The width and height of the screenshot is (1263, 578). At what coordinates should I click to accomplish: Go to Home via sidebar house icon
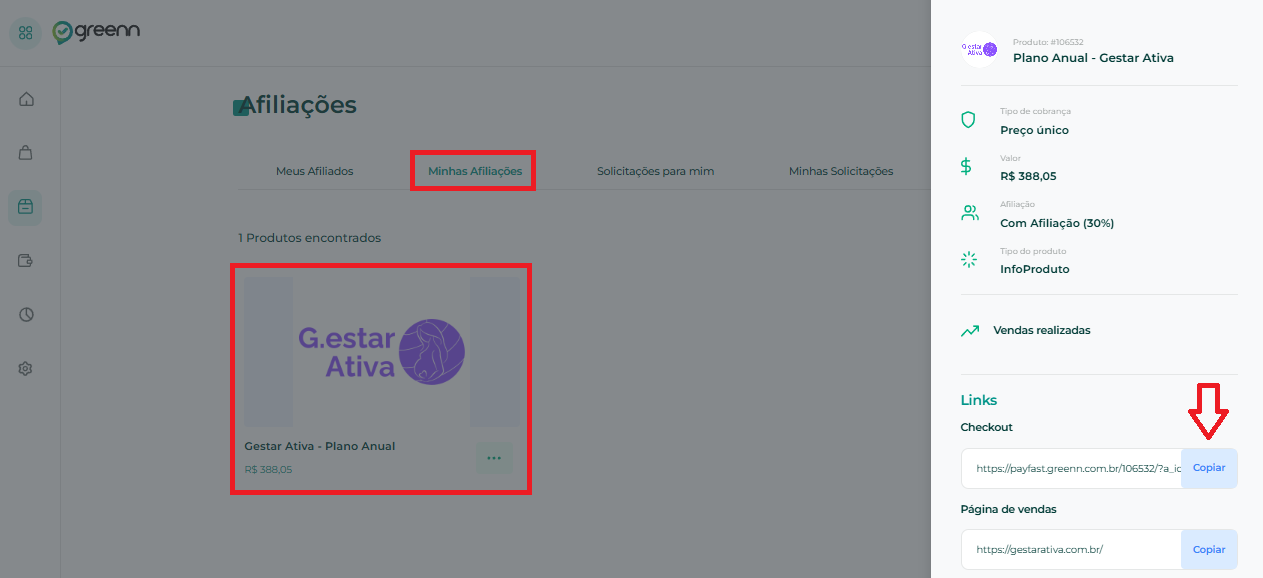pos(26,99)
